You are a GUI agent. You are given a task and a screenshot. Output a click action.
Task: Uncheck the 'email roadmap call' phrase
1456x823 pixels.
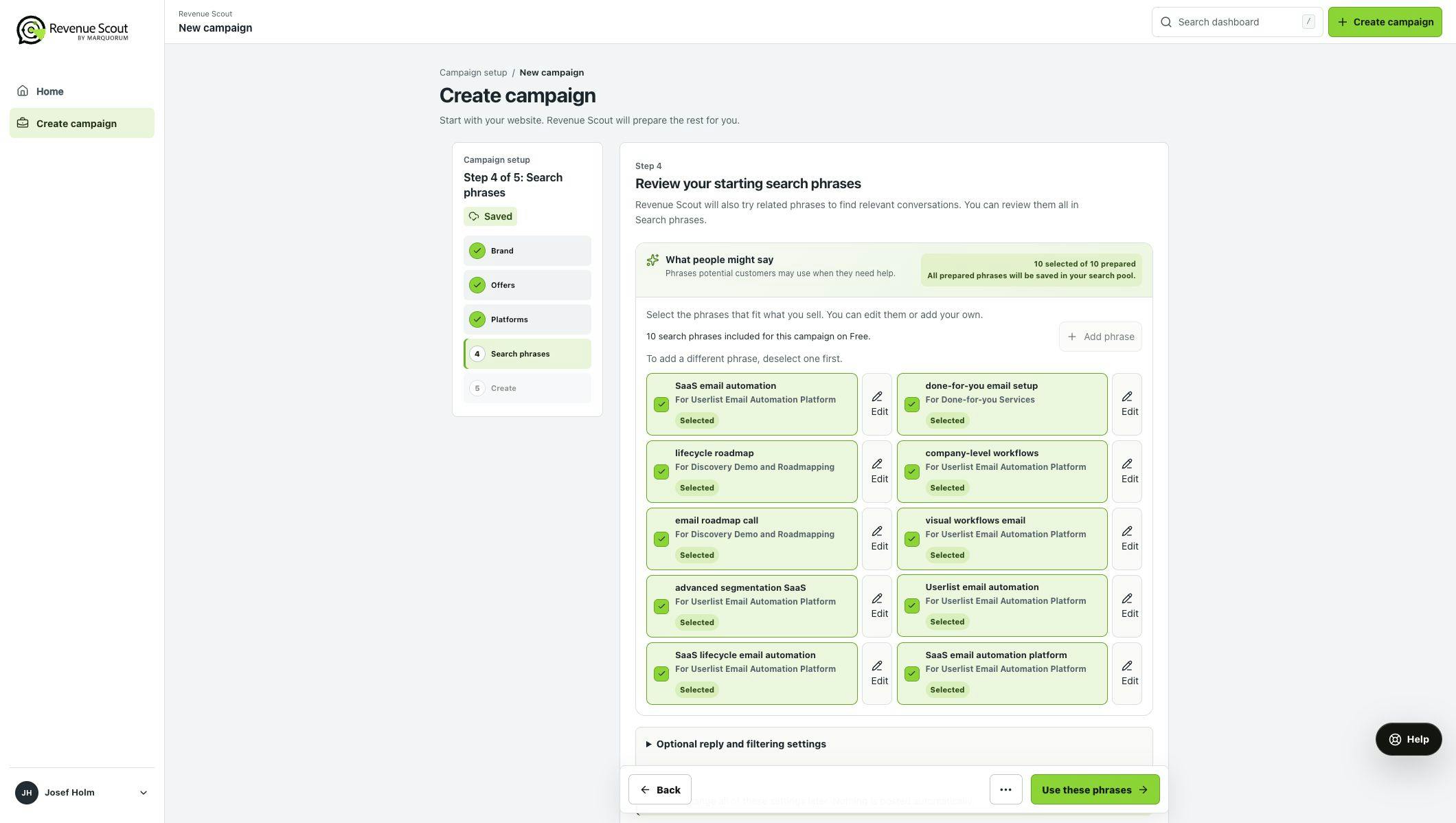point(661,539)
